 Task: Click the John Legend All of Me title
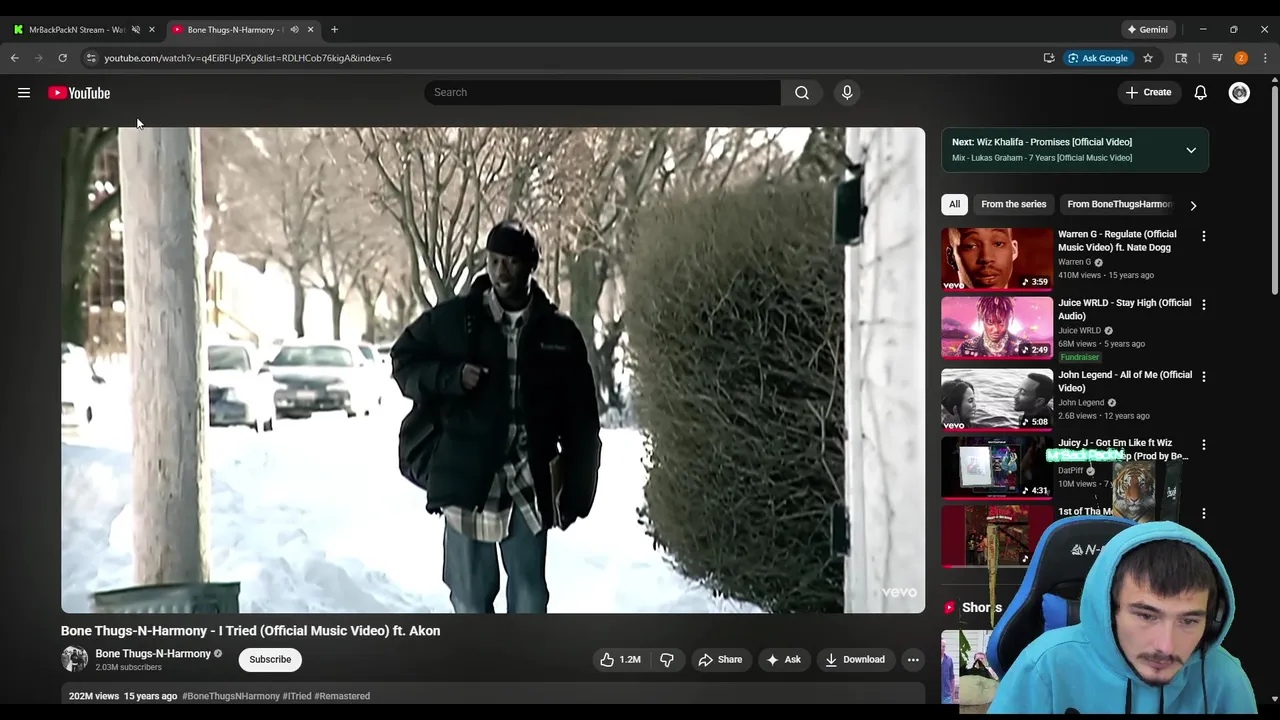pyautogui.click(x=1125, y=381)
